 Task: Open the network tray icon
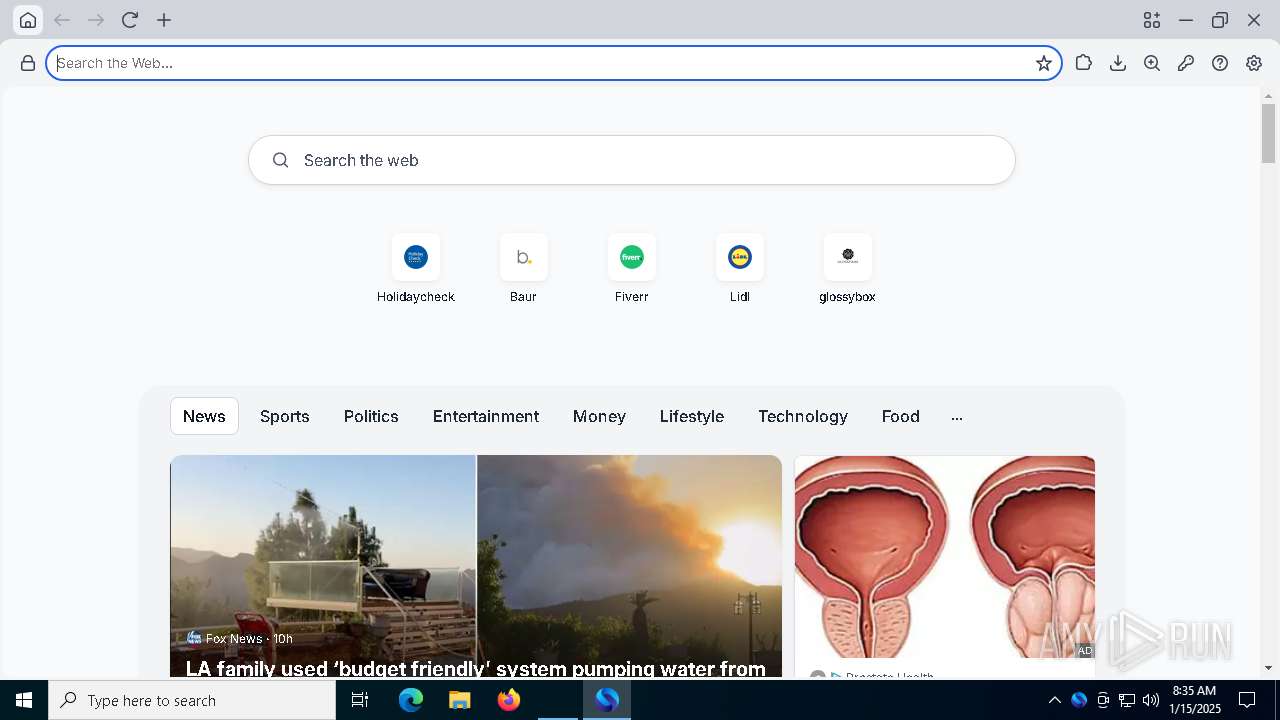pos(1127,700)
